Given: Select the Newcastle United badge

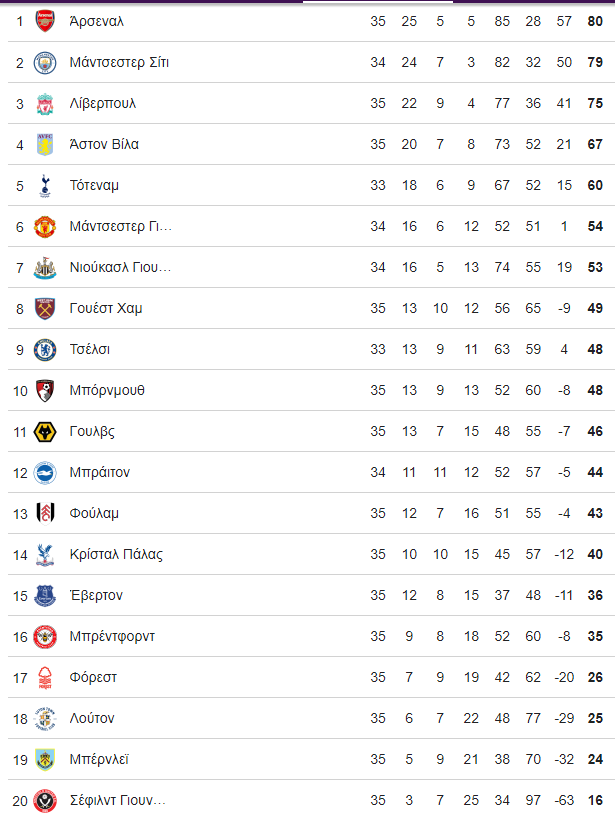Looking at the screenshot, I should point(45,267).
